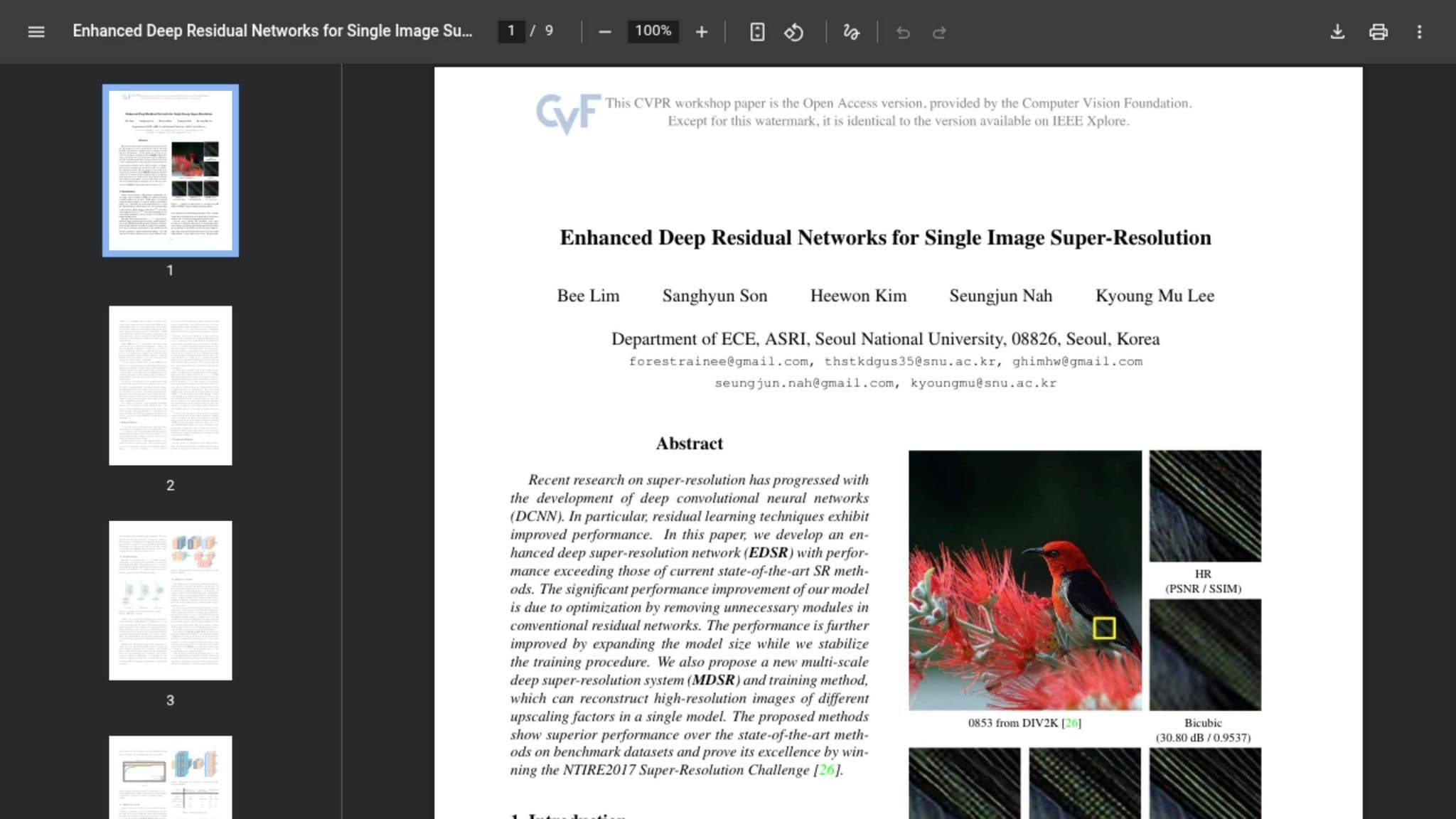Download the PDF file
This screenshot has width=1456, height=819.
tap(1337, 32)
